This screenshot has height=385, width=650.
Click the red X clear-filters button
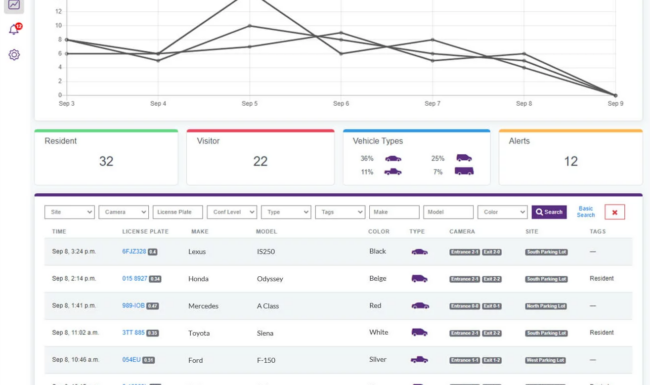pyautogui.click(x=614, y=212)
